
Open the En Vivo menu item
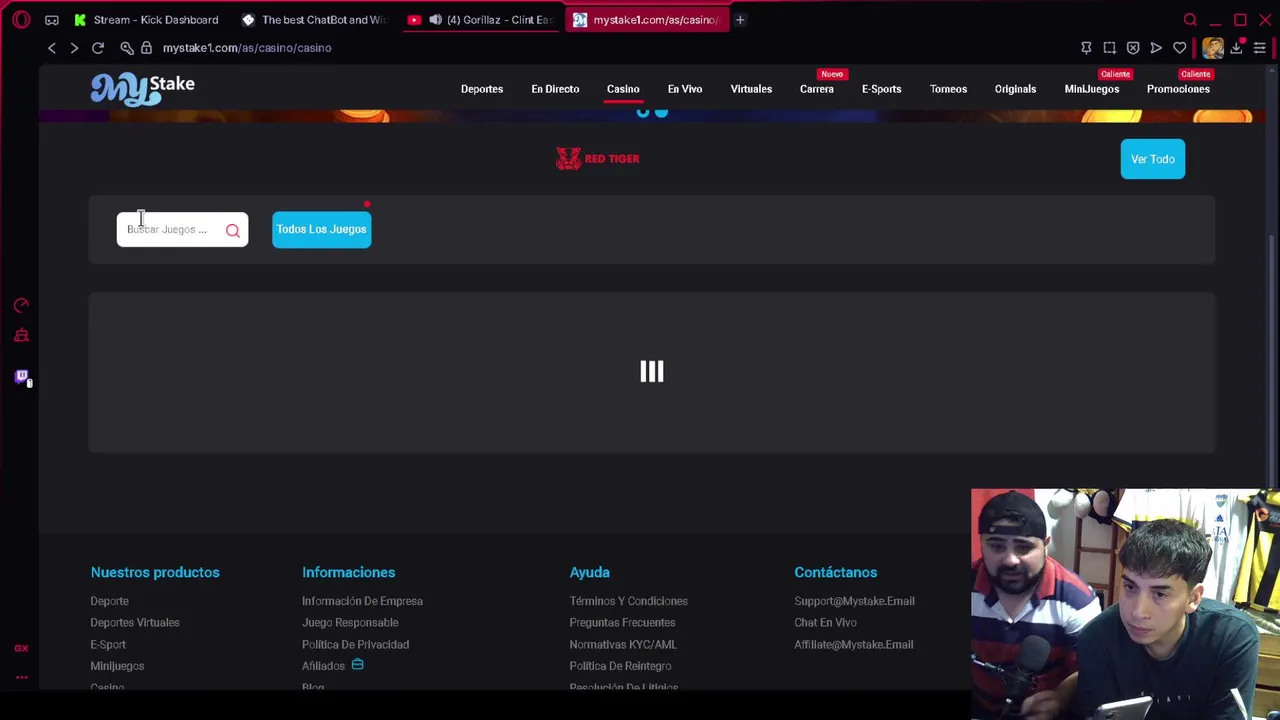pos(685,89)
